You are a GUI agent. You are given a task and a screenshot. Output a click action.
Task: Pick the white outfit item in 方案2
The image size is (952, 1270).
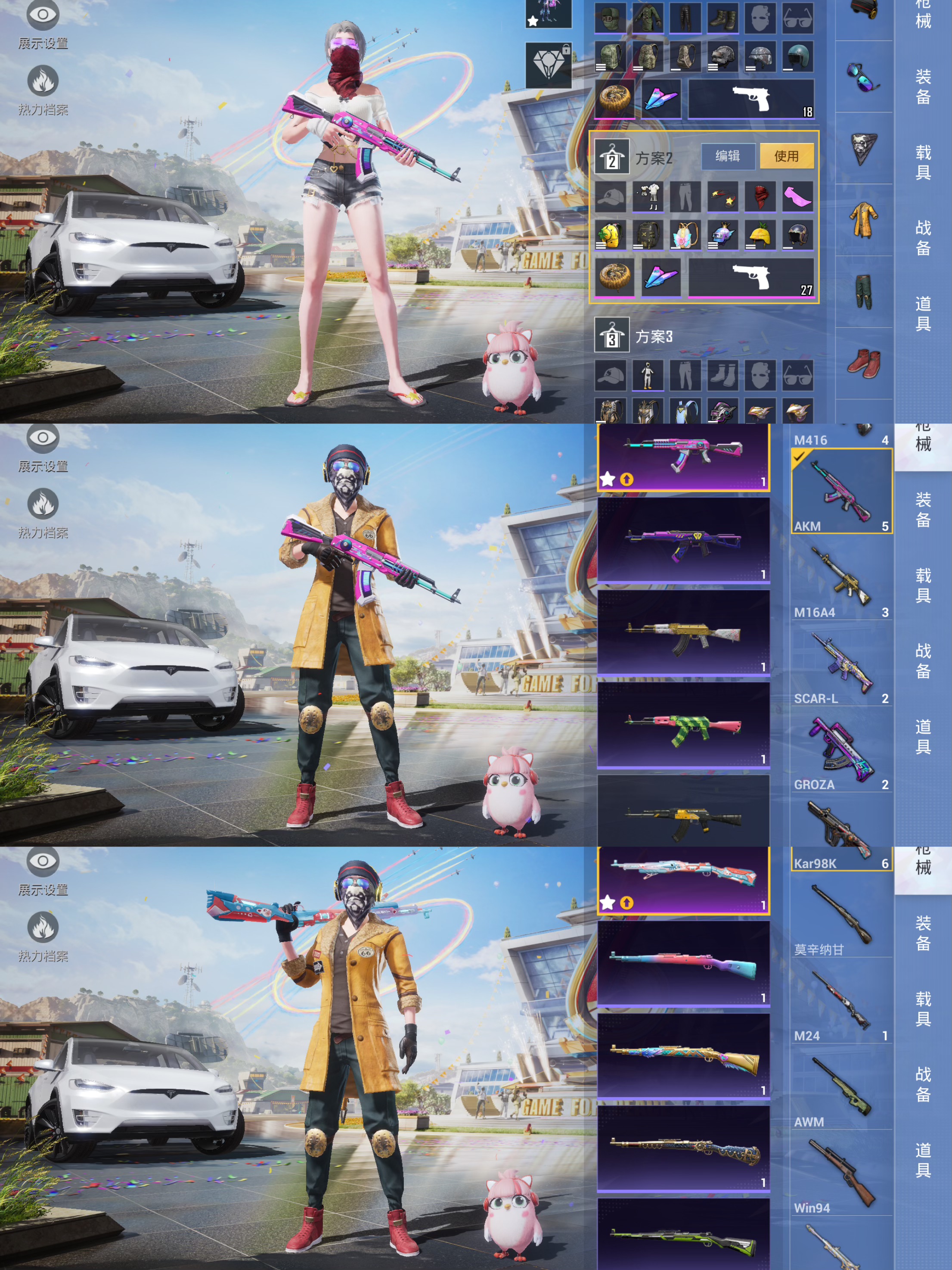(648, 196)
